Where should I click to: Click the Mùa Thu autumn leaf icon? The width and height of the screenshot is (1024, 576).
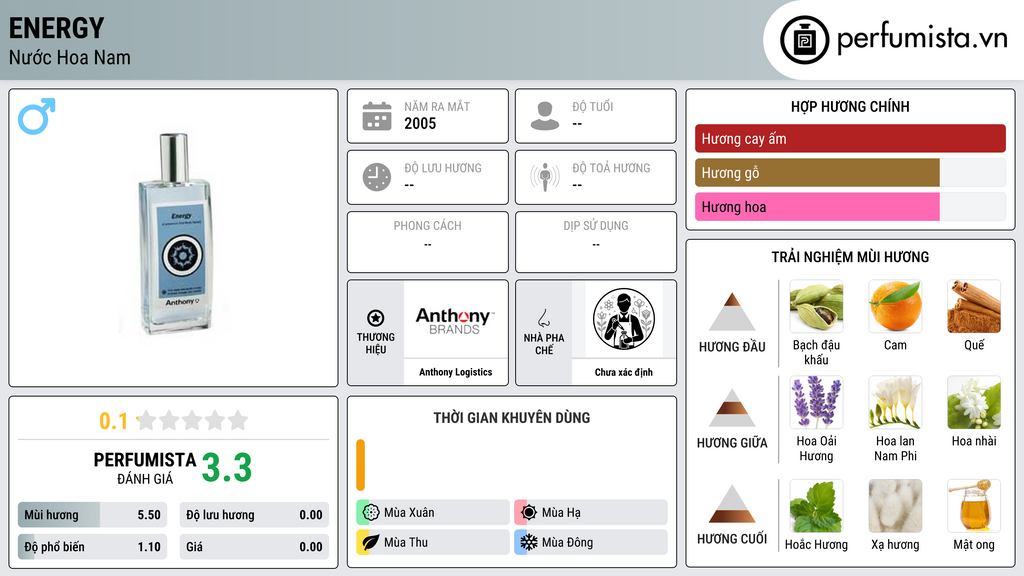(371, 542)
